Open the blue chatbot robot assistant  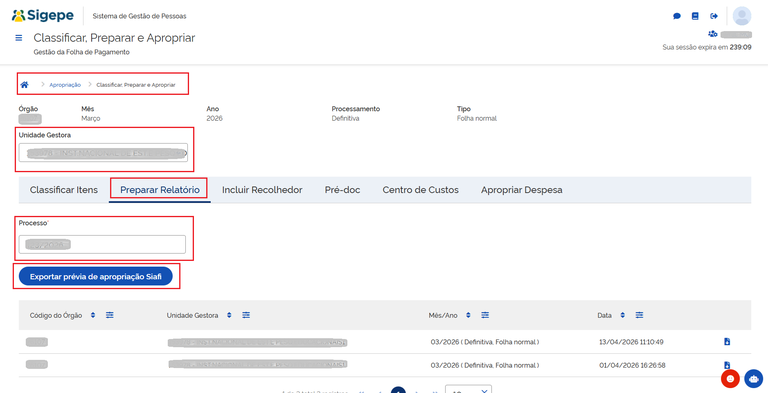tap(753, 378)
